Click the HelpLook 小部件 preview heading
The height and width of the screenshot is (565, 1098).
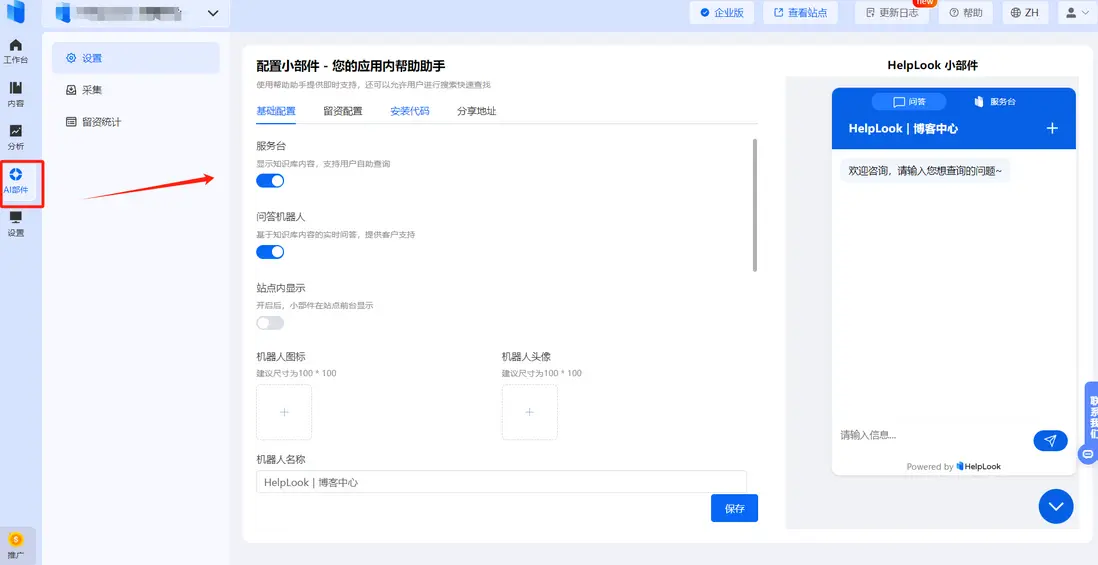coord(932,65)
